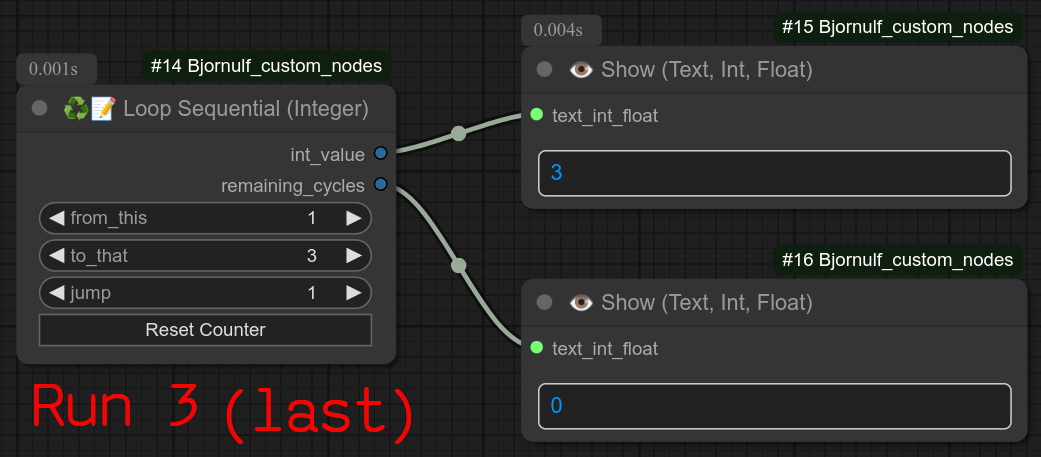
Task: Collapse node #15 using its gray dot
Action: [544, 70]
